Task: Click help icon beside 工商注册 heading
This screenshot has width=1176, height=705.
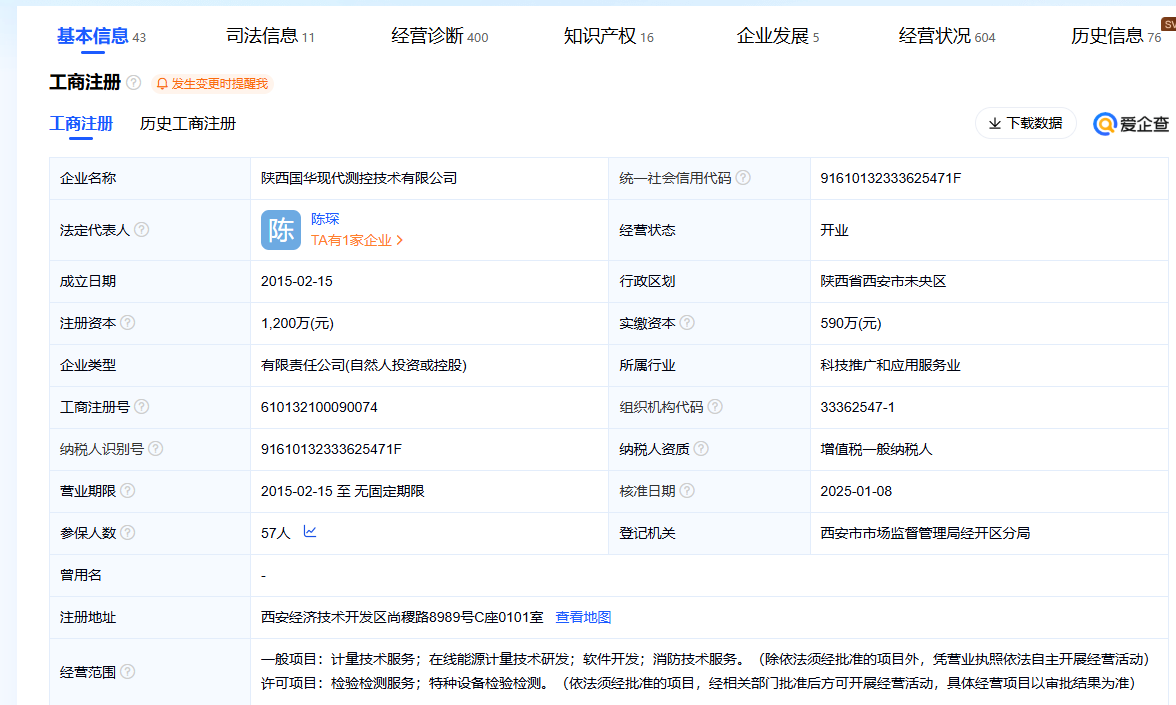Action: (133, 83)
